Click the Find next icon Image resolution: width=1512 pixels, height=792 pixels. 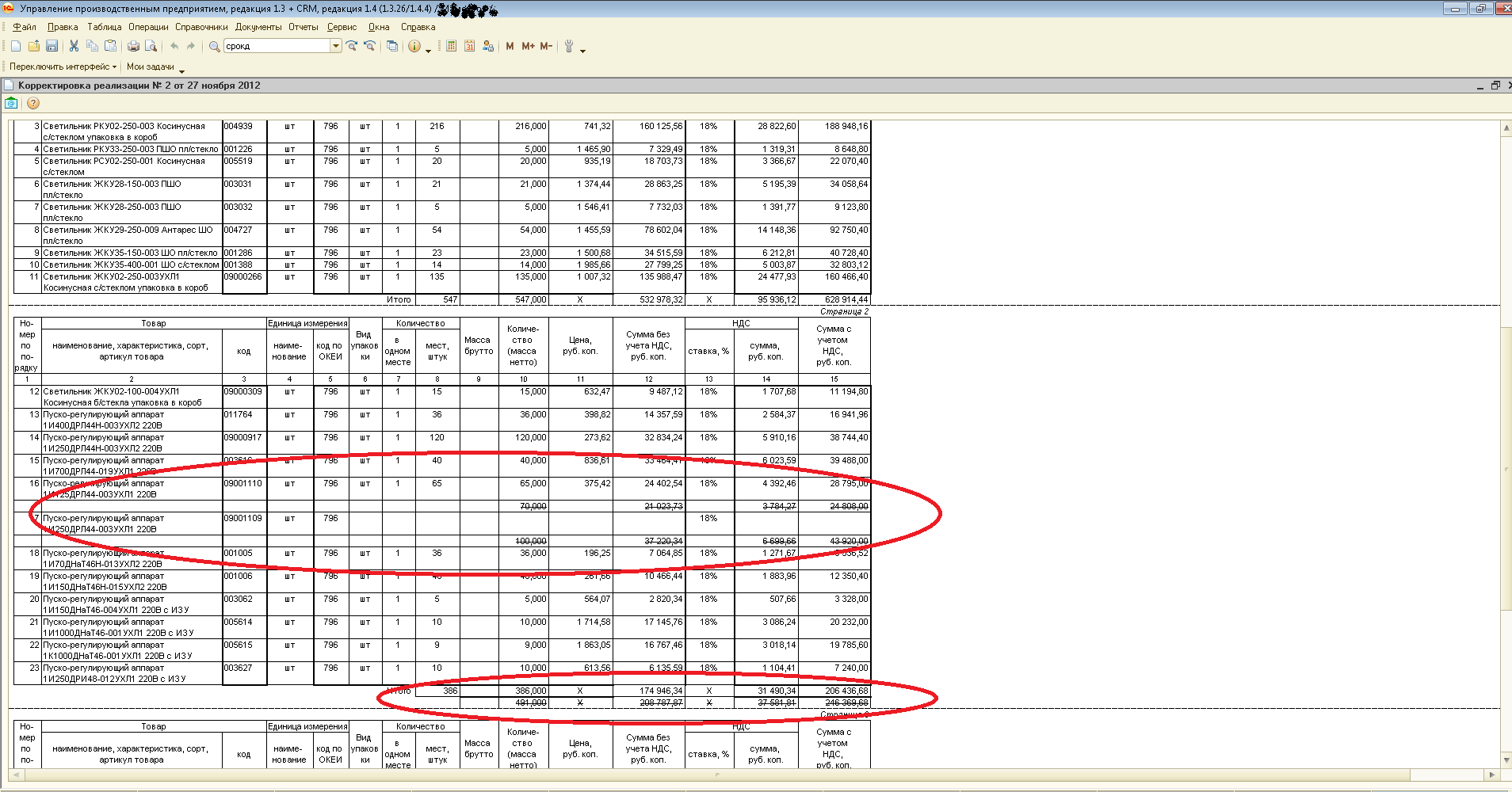pos(352,46)
